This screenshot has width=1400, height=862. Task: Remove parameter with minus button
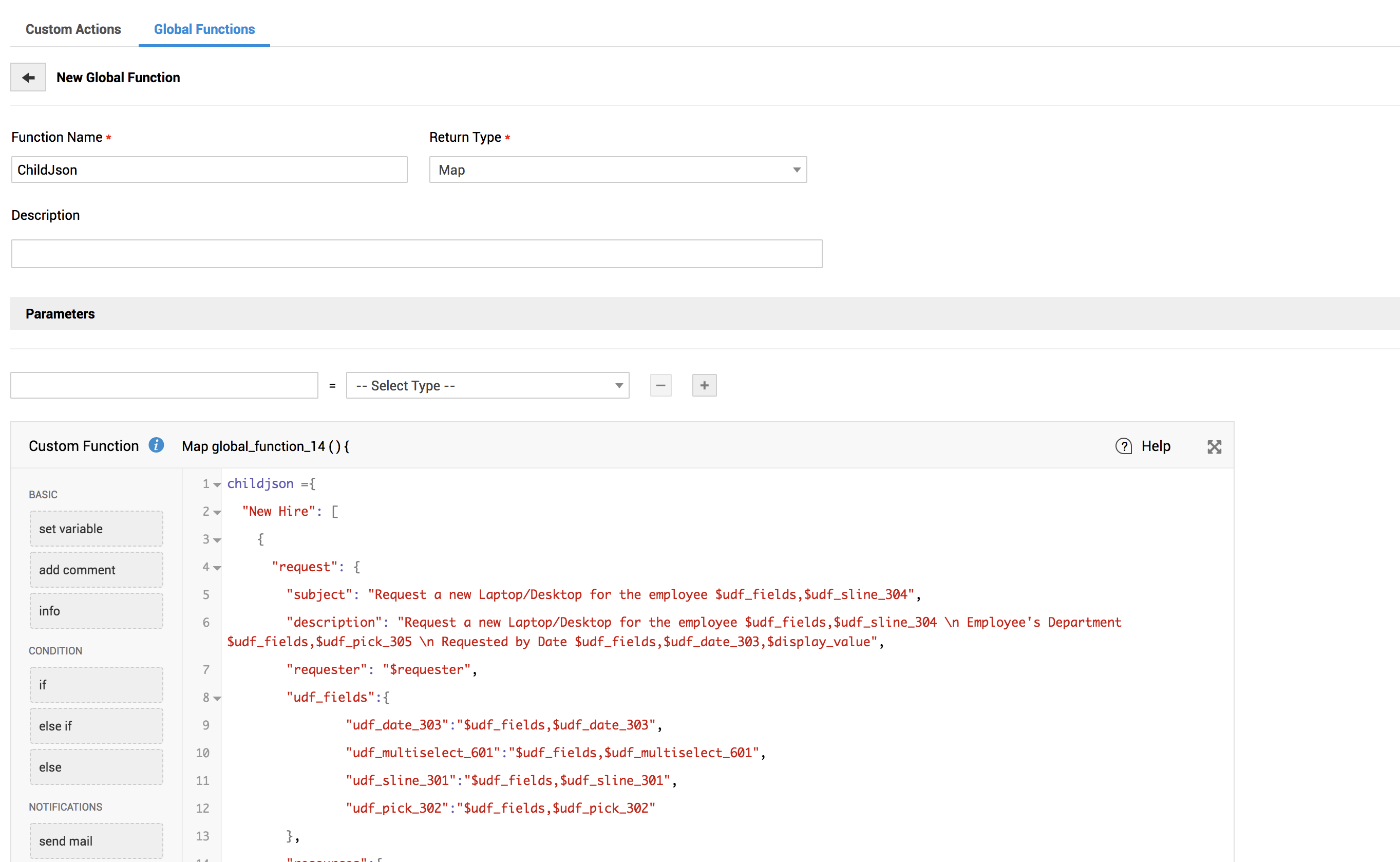660,385
